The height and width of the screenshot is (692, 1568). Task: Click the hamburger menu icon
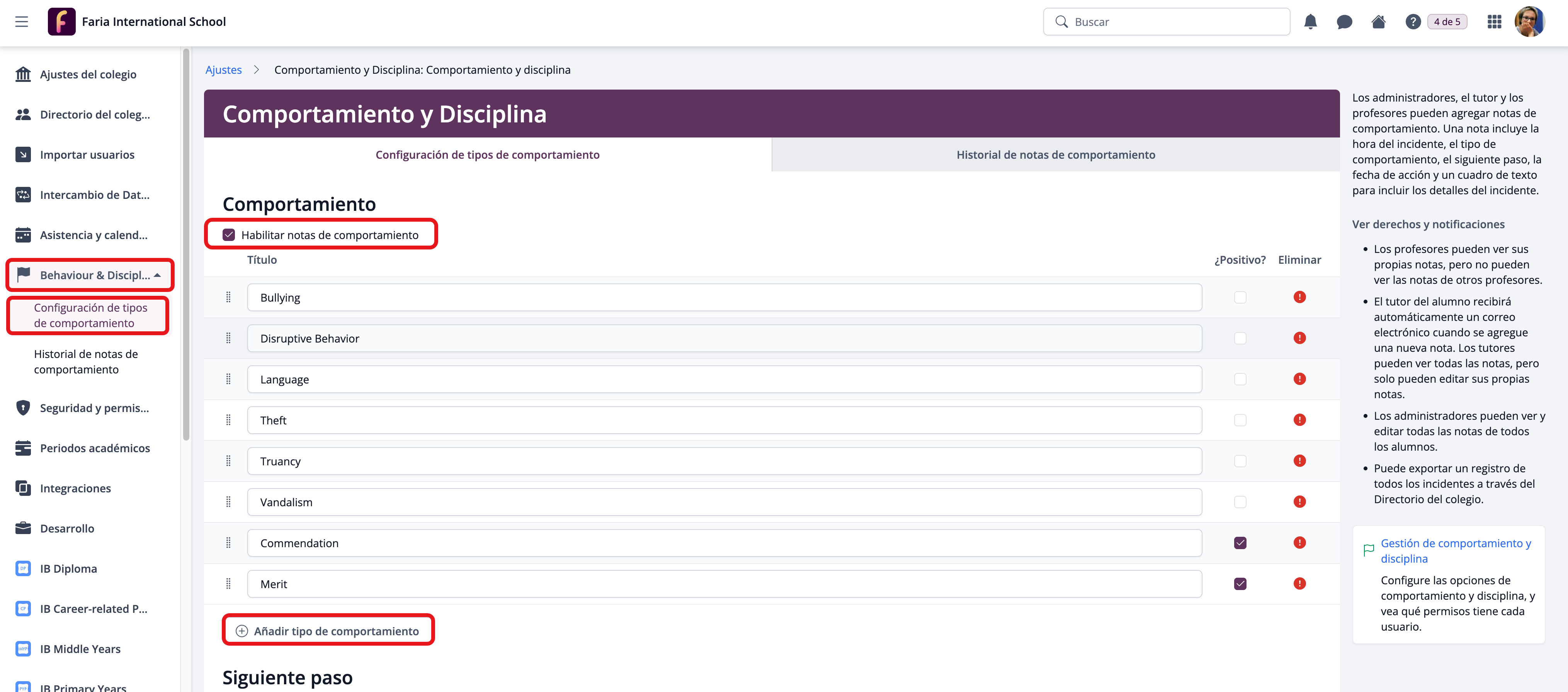pyautogui.click(x=22, y=22)
